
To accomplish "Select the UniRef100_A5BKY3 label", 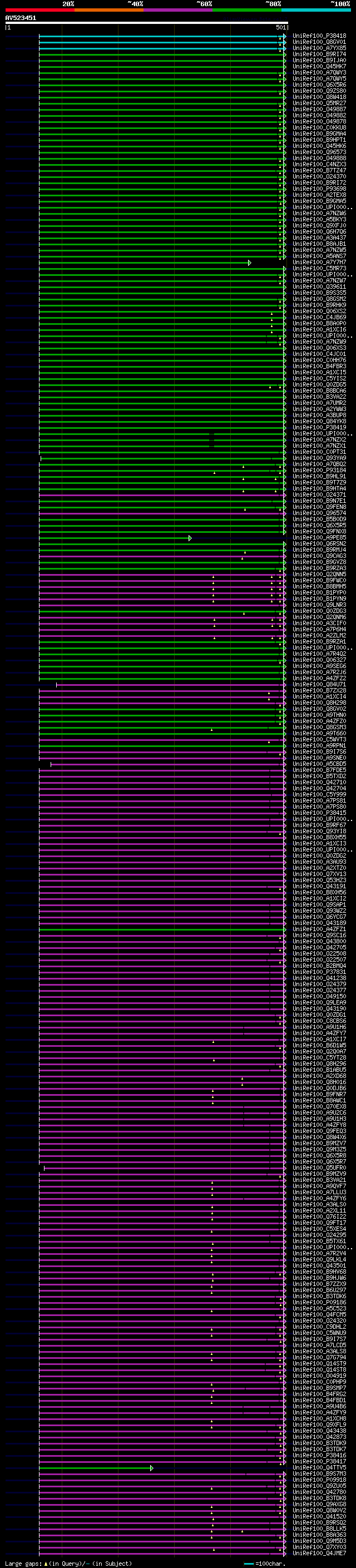I will [x=319, y=220].
